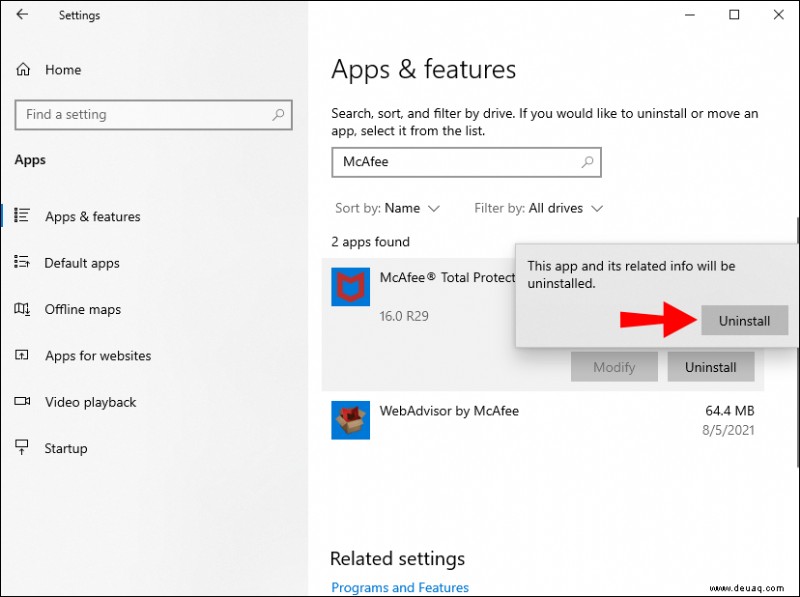Screen dimensions: 800x597
Task: Click the Home house icon
Action: click(x=23, y=69)
